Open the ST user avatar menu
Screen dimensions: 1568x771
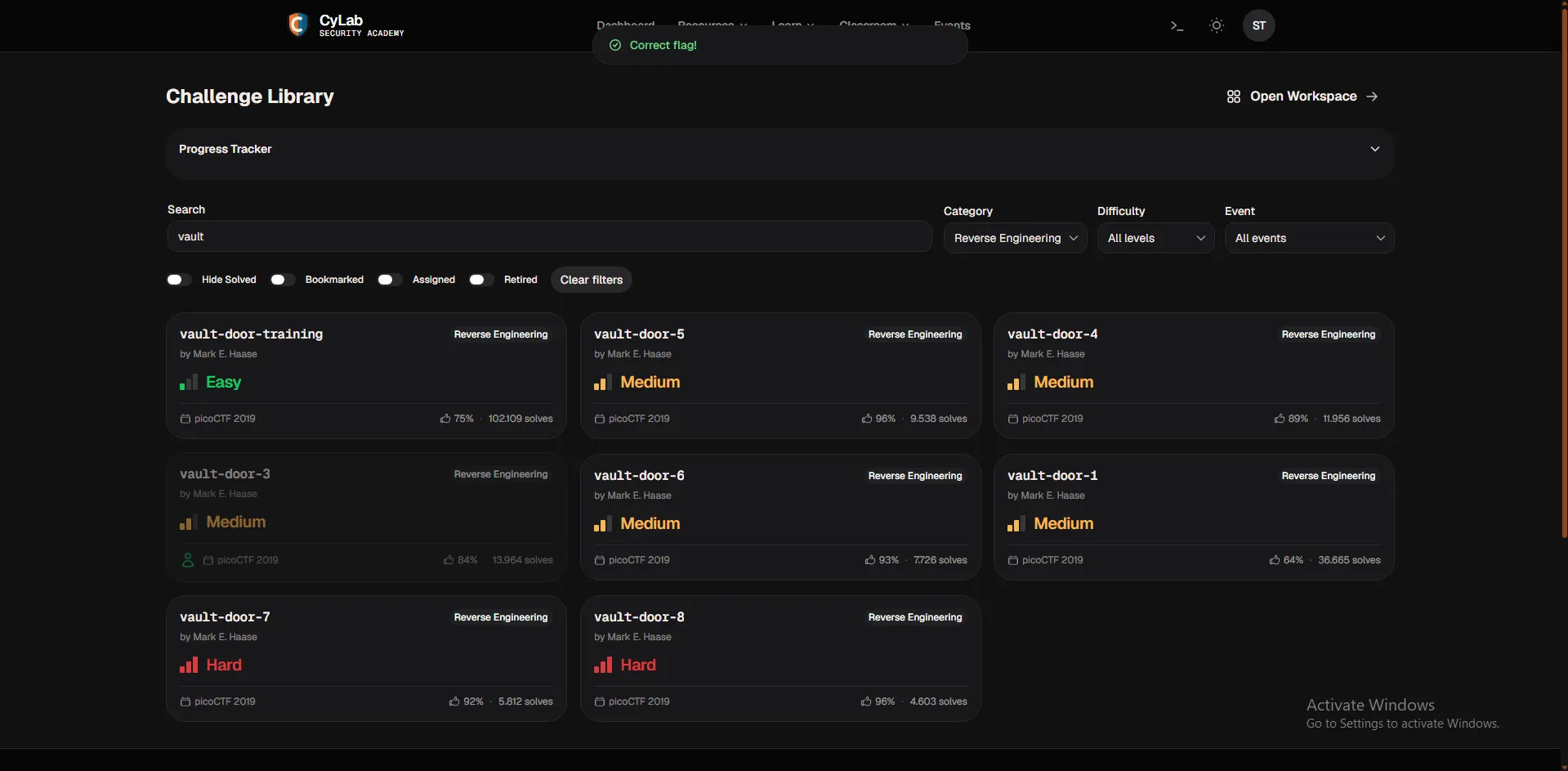coord(1258,25)
